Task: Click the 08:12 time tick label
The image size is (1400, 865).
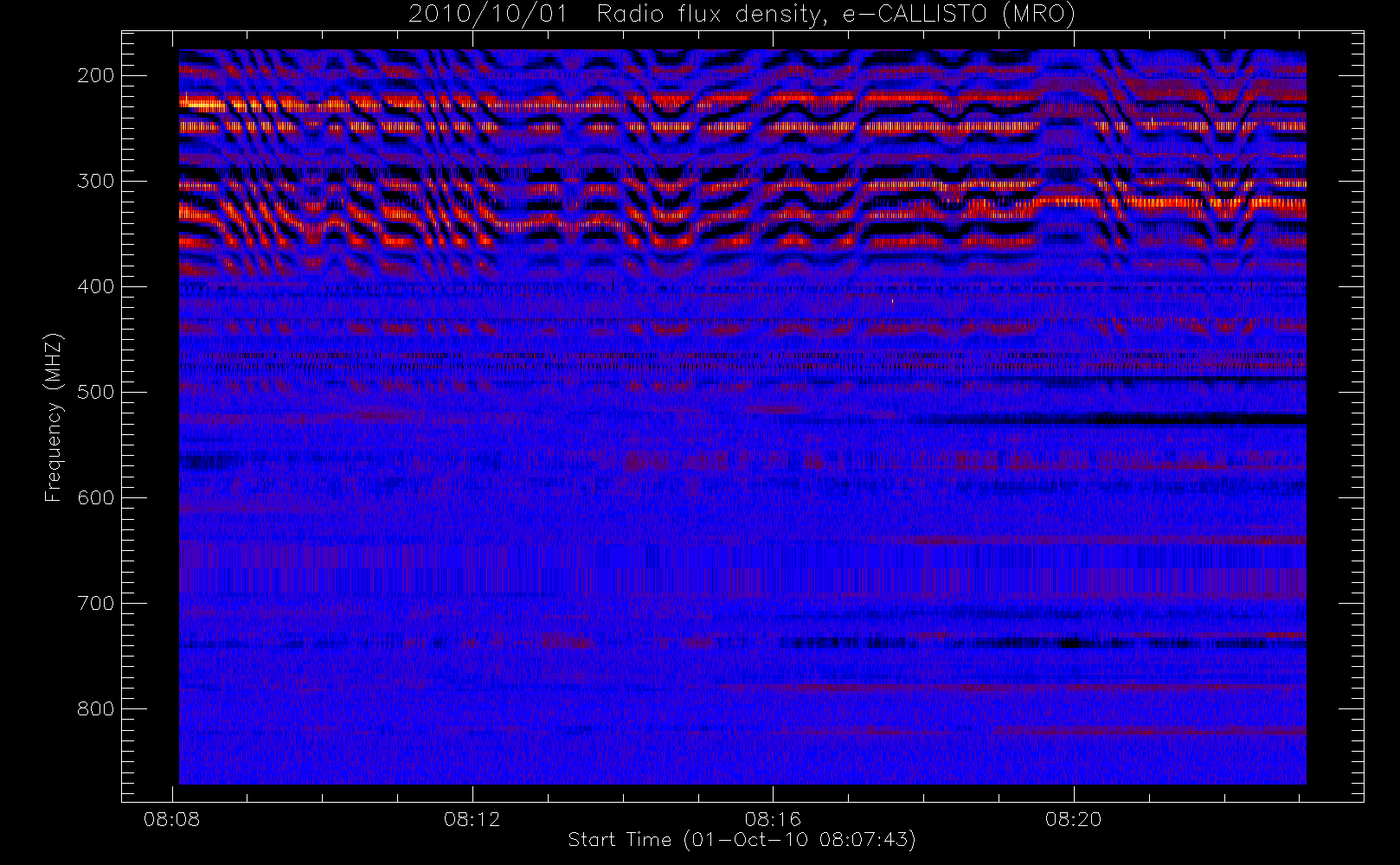Action: (472, 819)
